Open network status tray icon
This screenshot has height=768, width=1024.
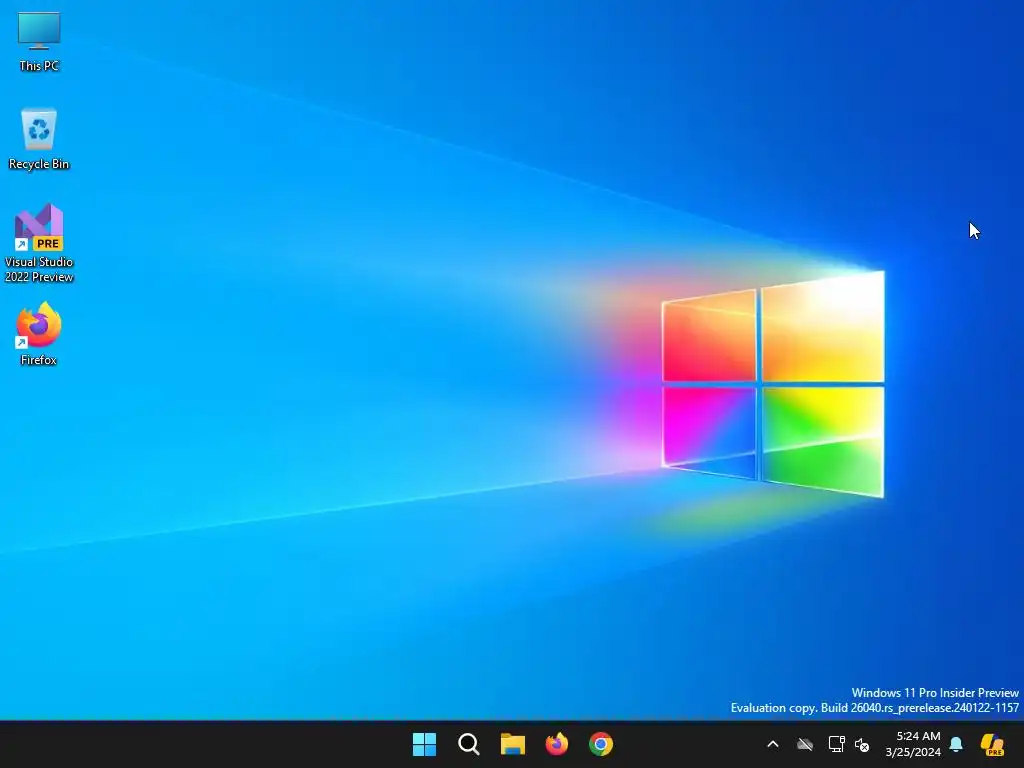pos(837,744)
